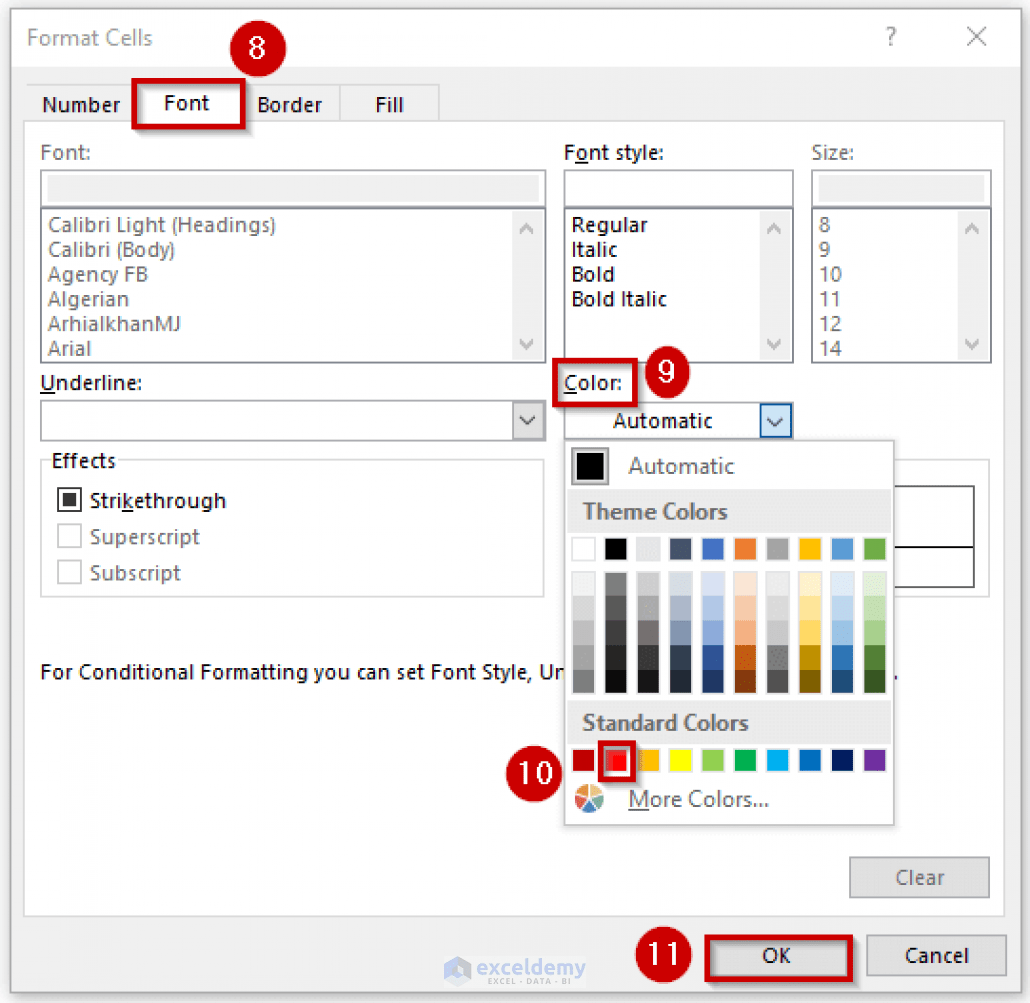Enable the Subscript effect

(70, 573)
